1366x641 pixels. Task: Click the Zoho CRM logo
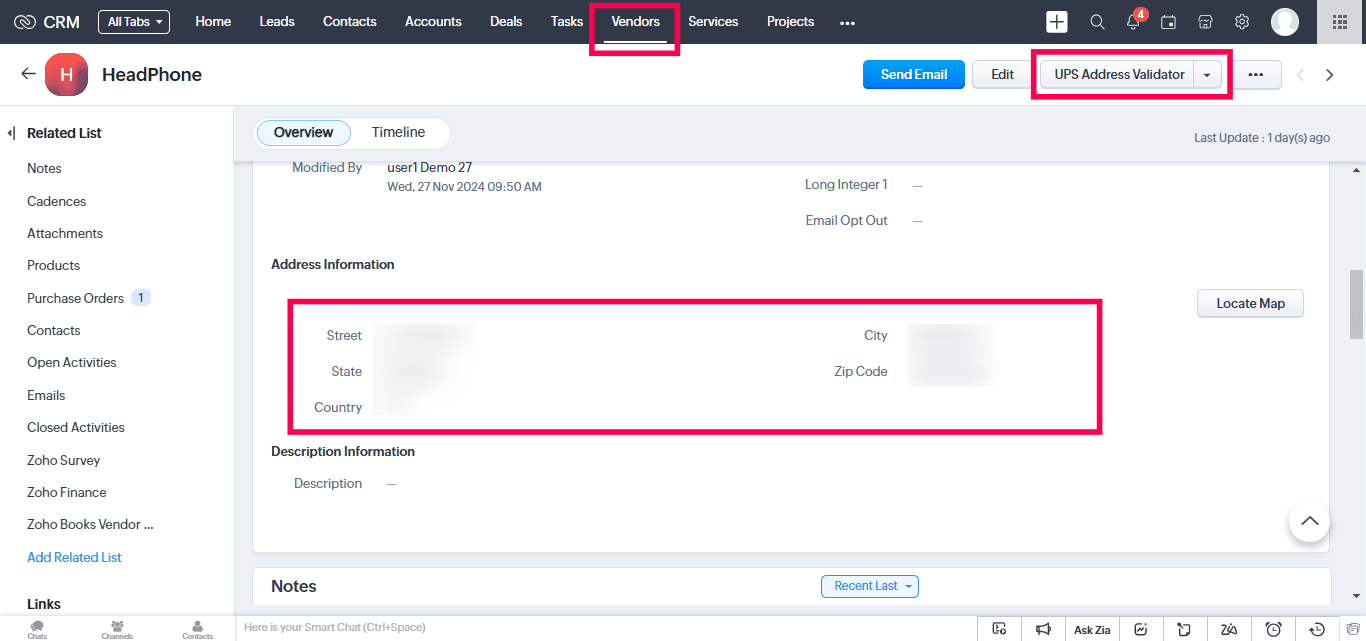[x=46, y=21]
